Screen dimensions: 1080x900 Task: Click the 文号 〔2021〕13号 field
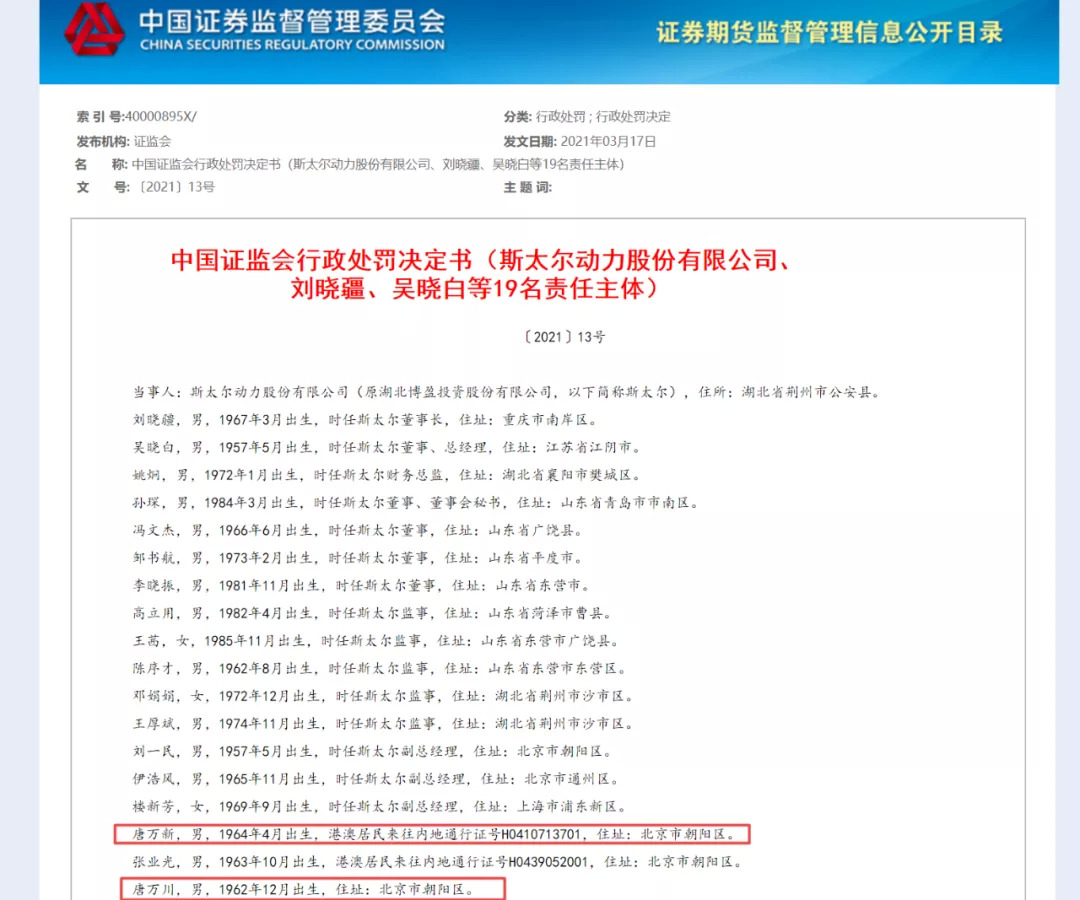(145, 187)
